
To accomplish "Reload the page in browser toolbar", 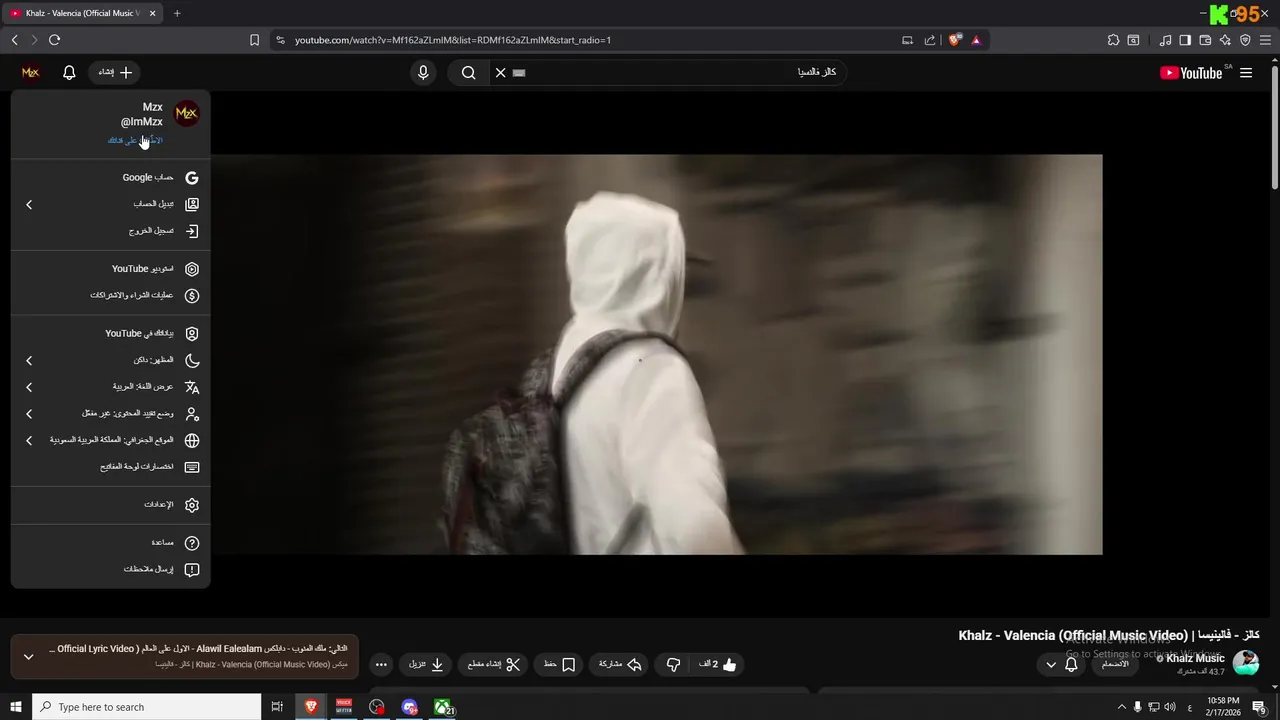I will coord(54,40).
